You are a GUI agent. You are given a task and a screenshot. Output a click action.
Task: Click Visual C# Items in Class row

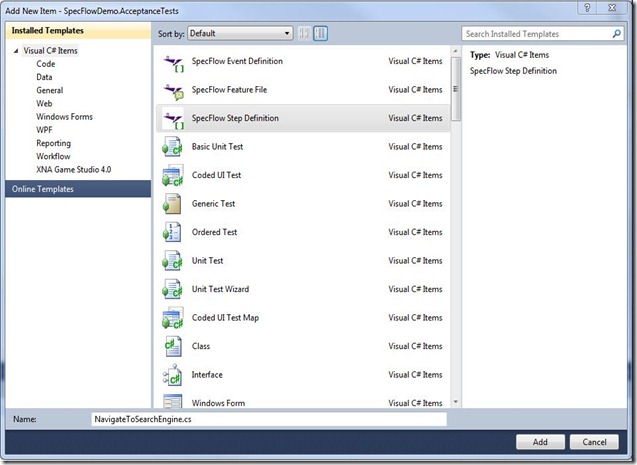click(415, 346)
